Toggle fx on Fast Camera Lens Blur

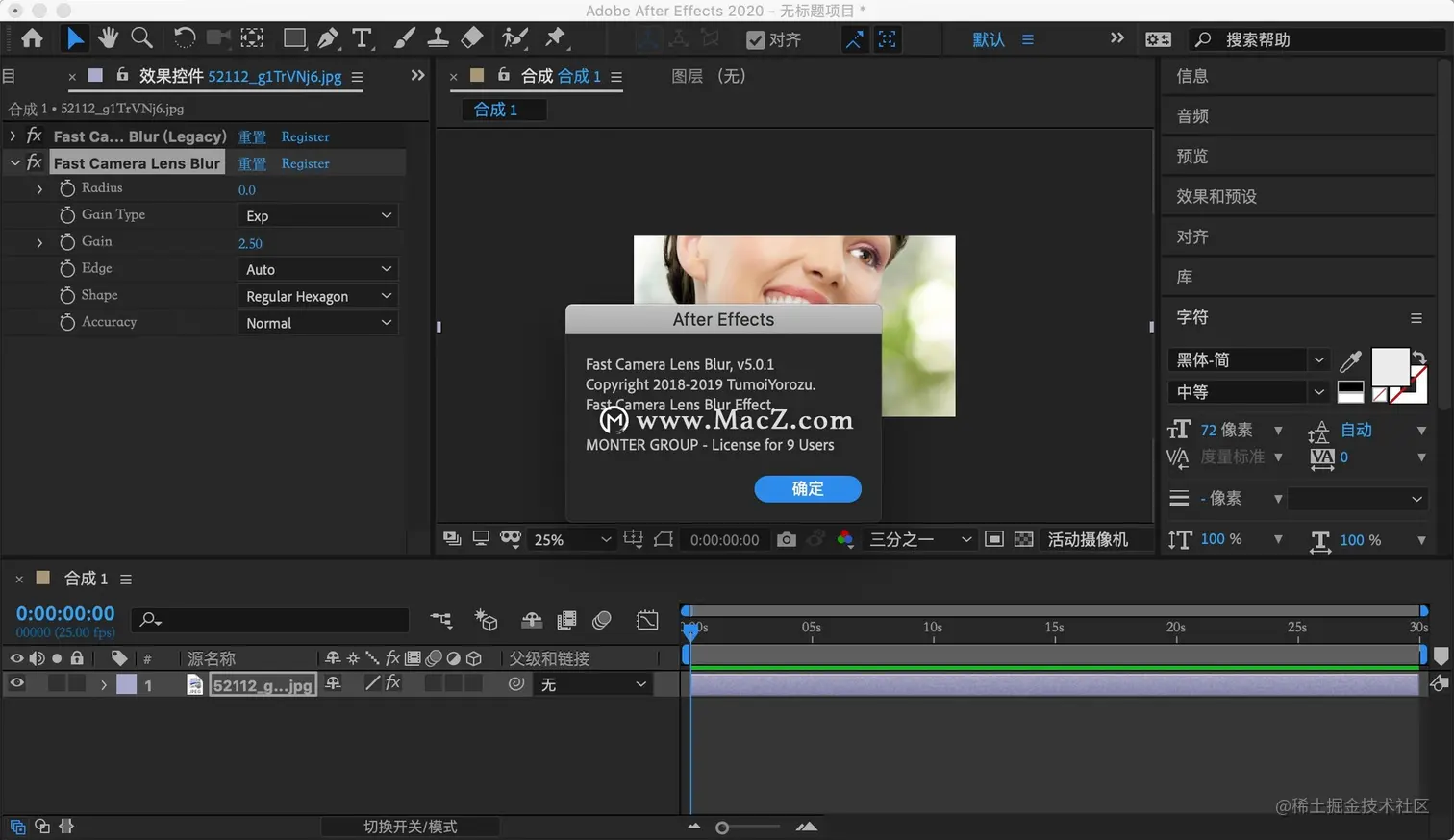coord(35,162)
